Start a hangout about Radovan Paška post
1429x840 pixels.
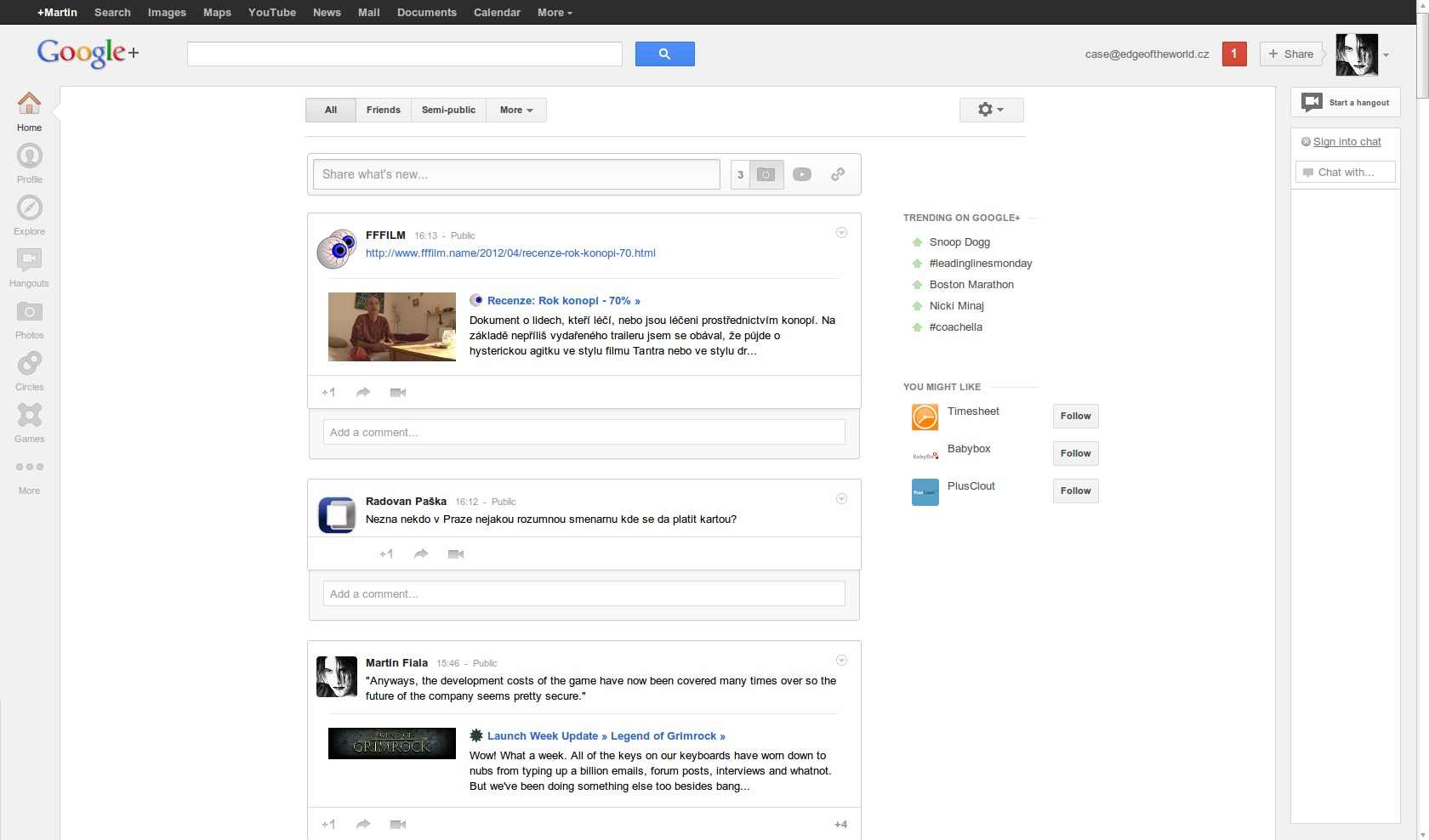(x=455, y=553)
